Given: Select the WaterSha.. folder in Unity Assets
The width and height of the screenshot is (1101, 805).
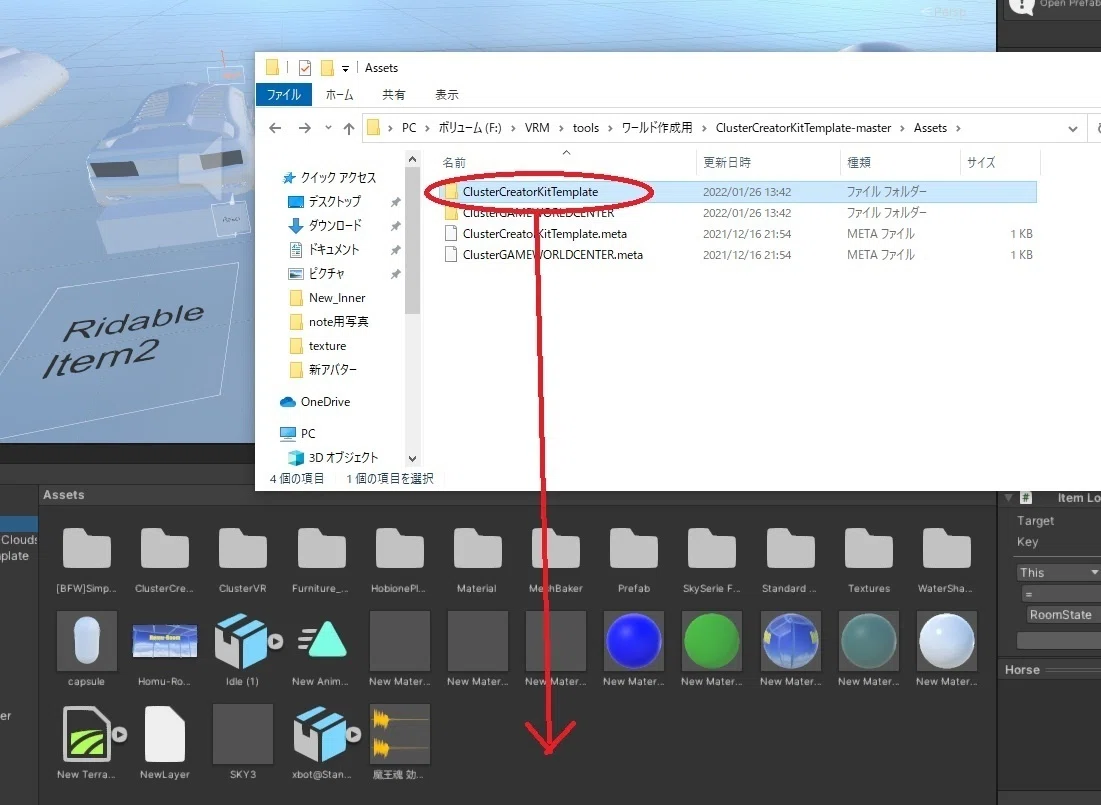Looking at the screenshot, I should [x=947, y=560].
